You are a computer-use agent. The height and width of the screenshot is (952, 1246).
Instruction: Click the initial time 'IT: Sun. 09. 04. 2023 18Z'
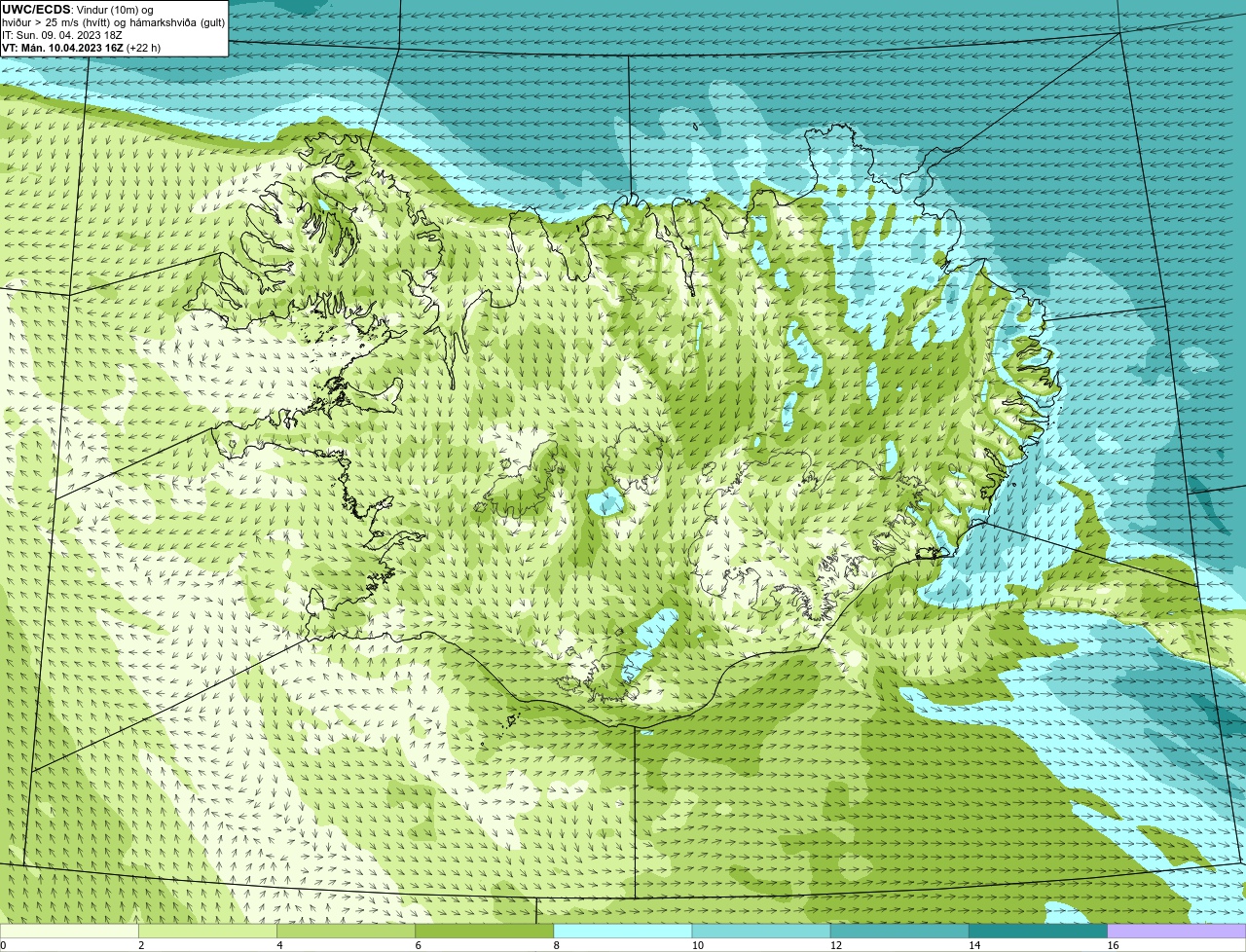pos(62,35)
